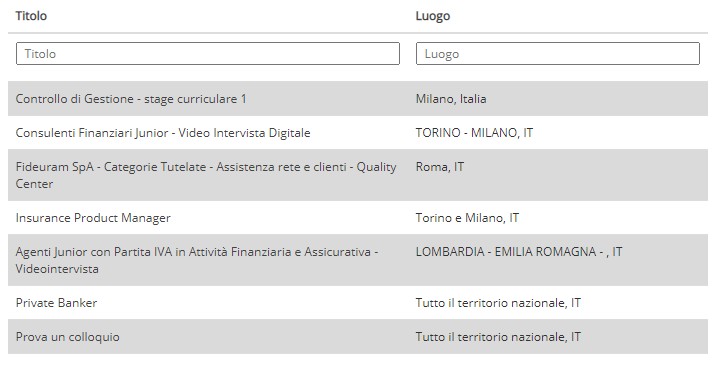Click the Luogo filter input field
Screen dimensions: 708x389
click(x=558, y=54)
